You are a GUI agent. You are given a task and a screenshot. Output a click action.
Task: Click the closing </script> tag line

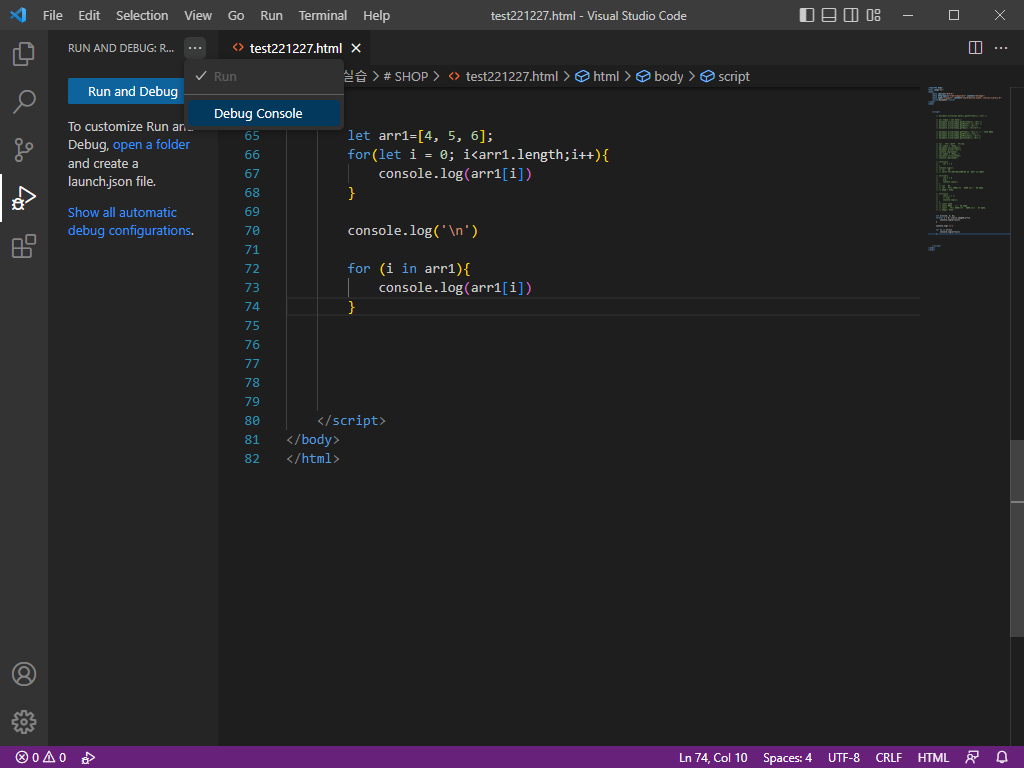[351, 421]
